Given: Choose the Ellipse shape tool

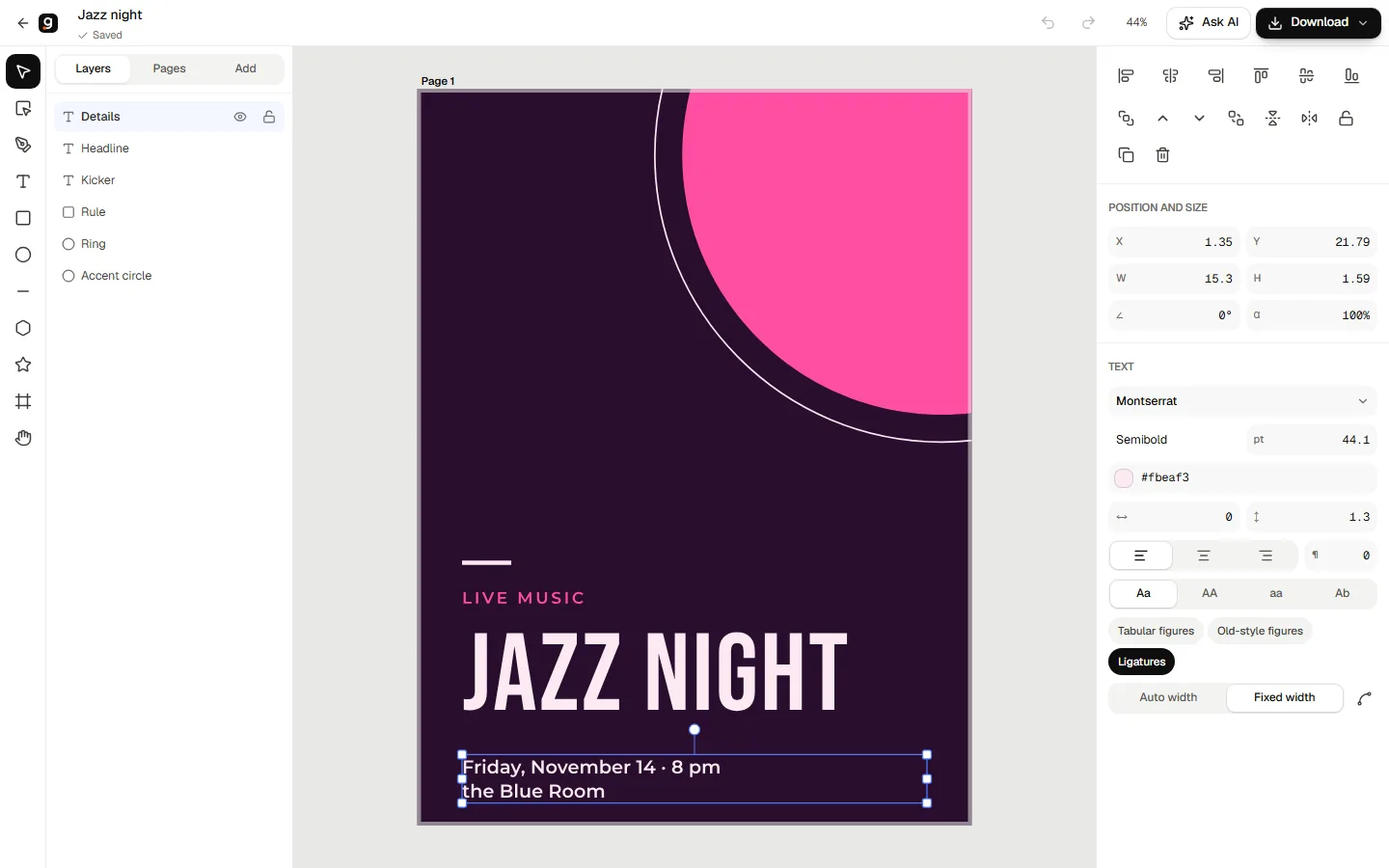Looking at the screenshot, I should [x=23, y=255].
